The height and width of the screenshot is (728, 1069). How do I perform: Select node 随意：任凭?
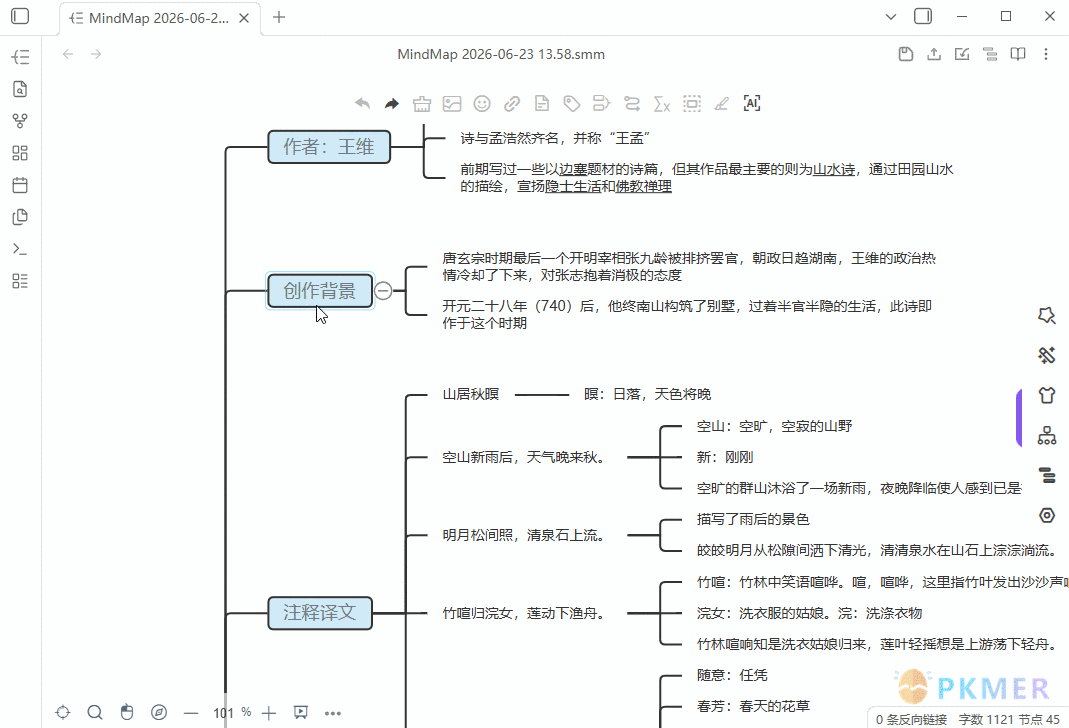click(x=732, y=675)
